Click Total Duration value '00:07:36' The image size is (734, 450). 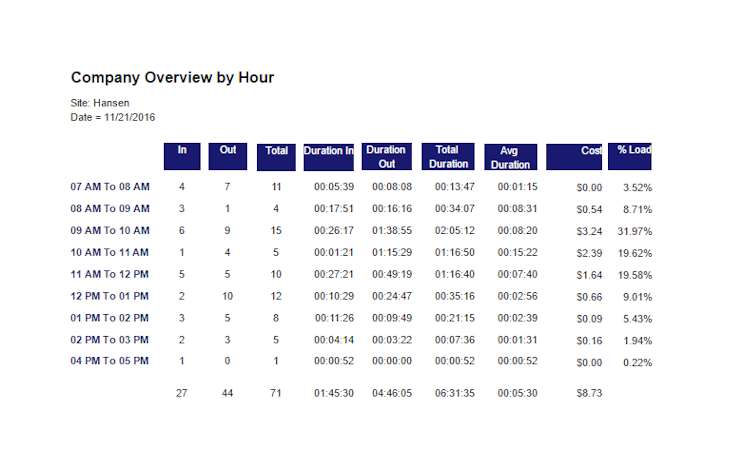pos(455,340)
